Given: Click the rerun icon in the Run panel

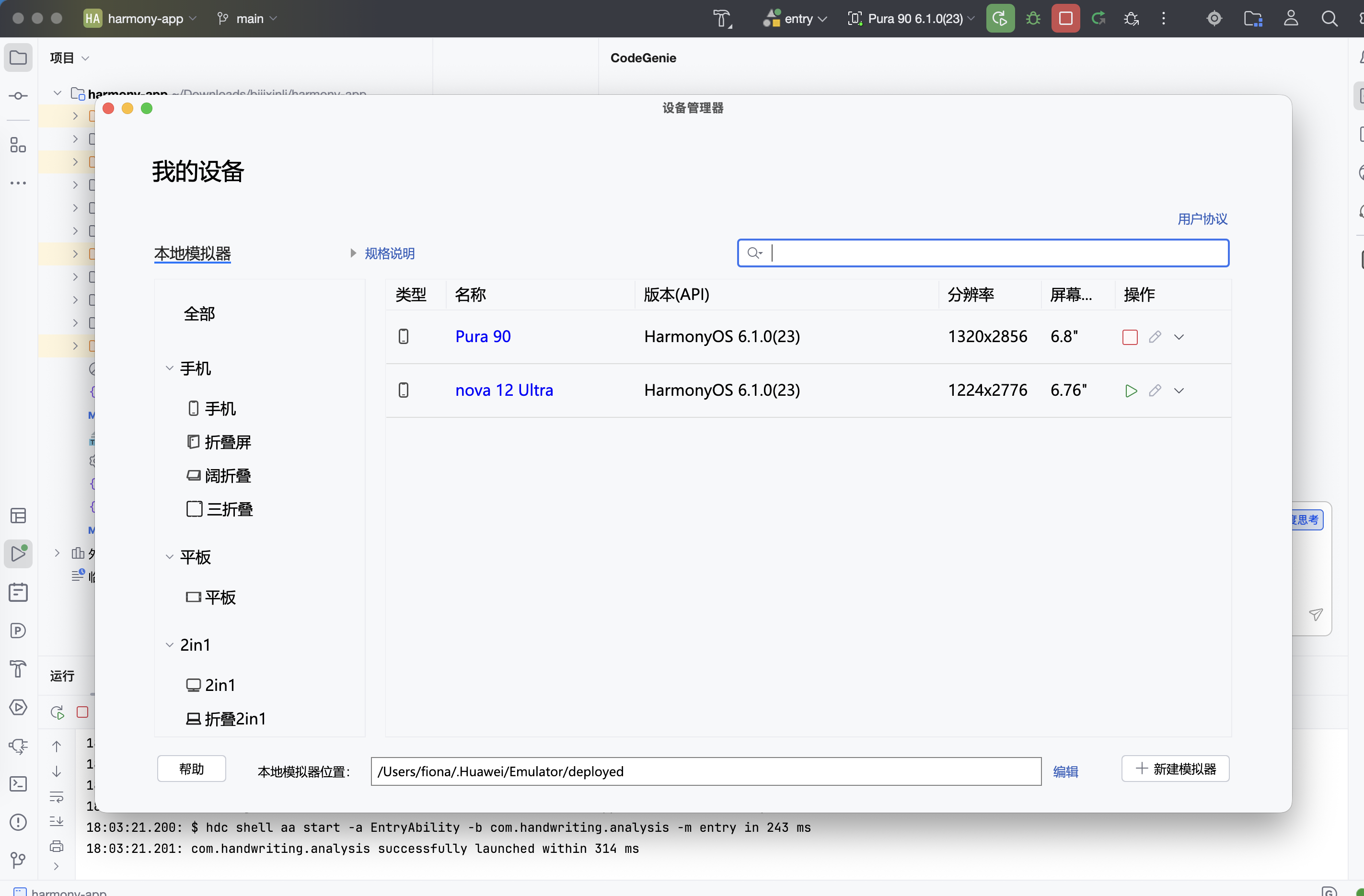Looking at the screenshot, I should 57,712.
